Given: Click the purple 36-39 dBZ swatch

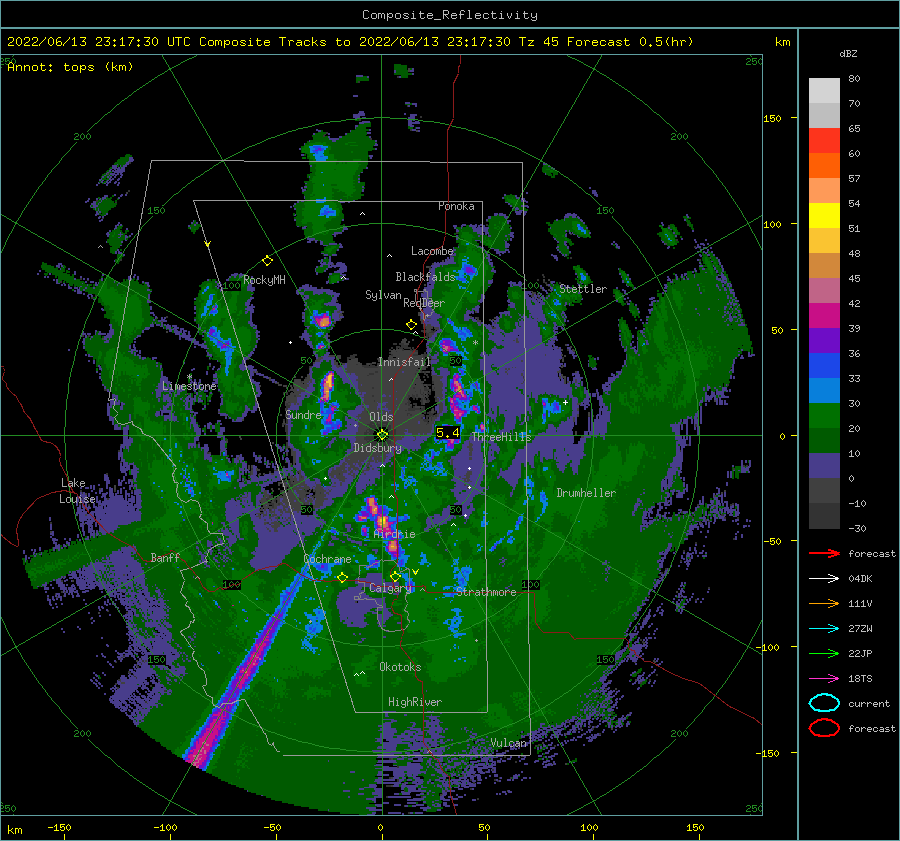Looking at the screenshot, I should point(824,341).
